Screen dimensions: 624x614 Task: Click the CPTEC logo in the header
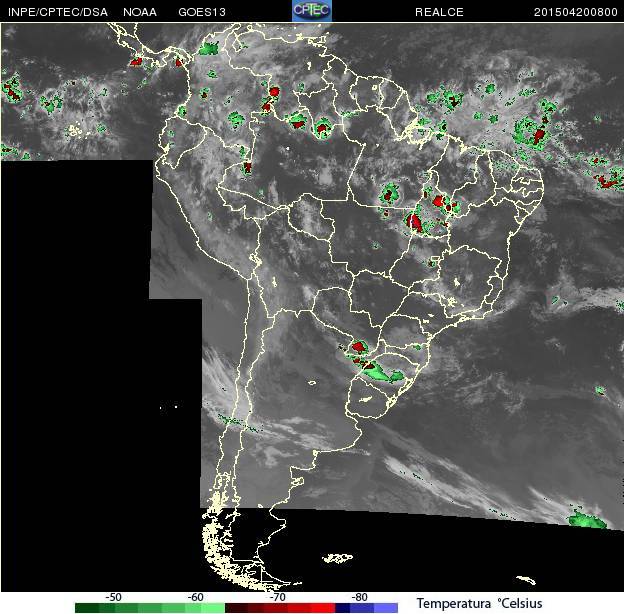(x=312, y=11)
